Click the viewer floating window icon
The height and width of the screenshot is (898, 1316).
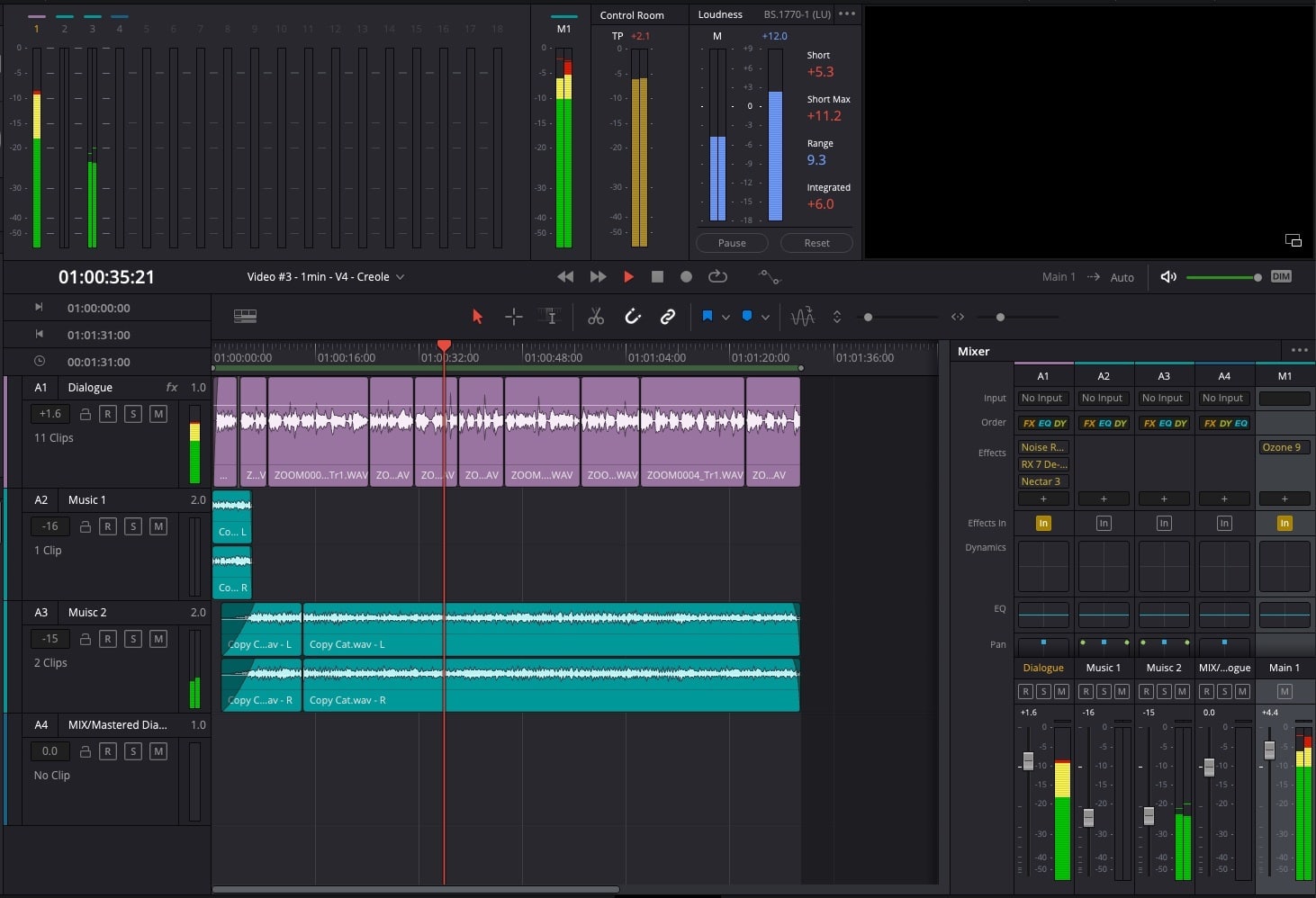1293,240
